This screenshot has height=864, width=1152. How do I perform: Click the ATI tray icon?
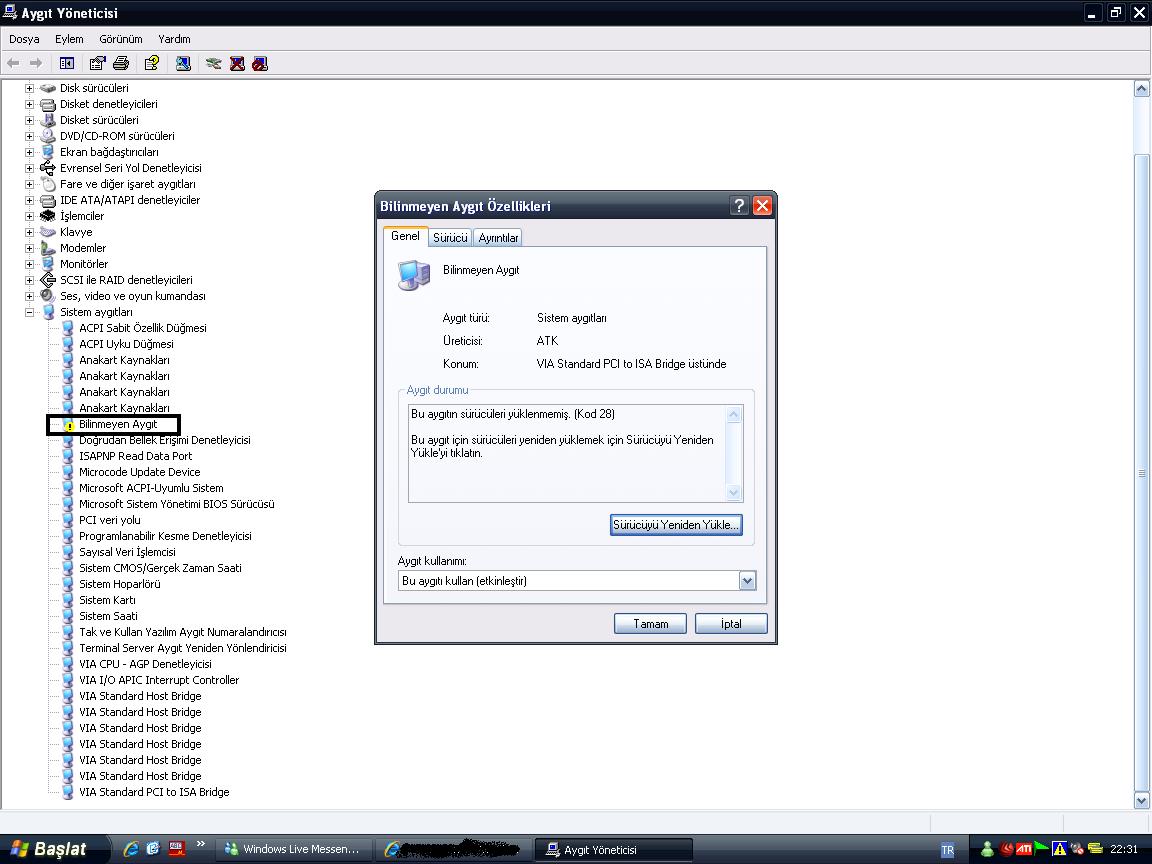click(x=1023, y=849)
